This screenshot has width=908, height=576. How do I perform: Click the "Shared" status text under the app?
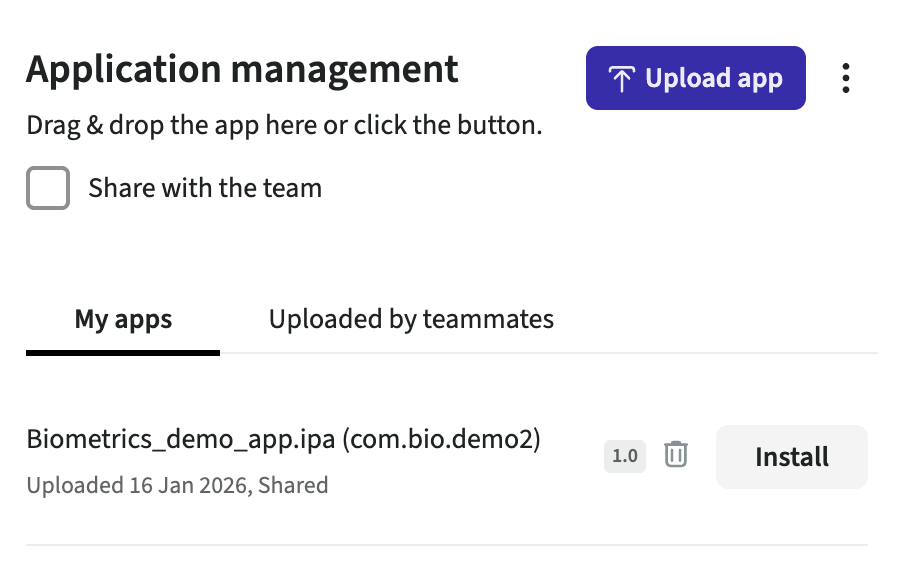[x=294, y=486]
